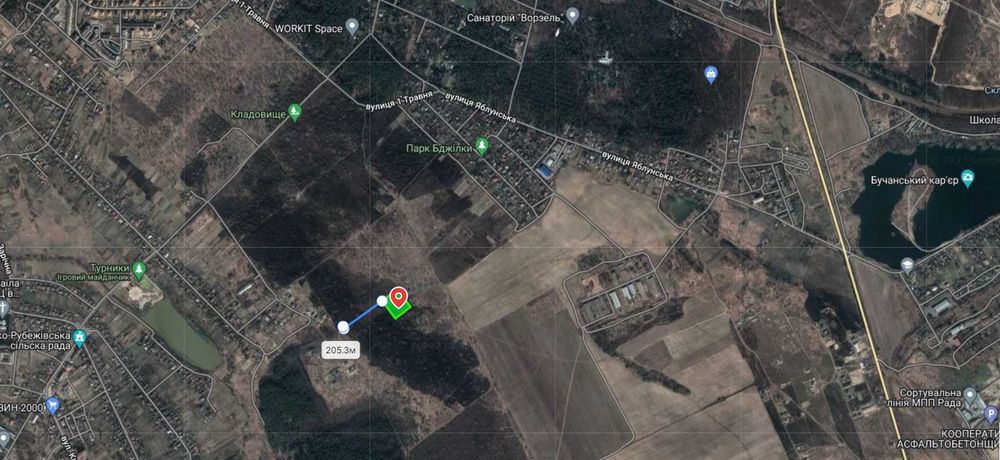Select the lower-left measurement endpoint circle

coord(343,327)
